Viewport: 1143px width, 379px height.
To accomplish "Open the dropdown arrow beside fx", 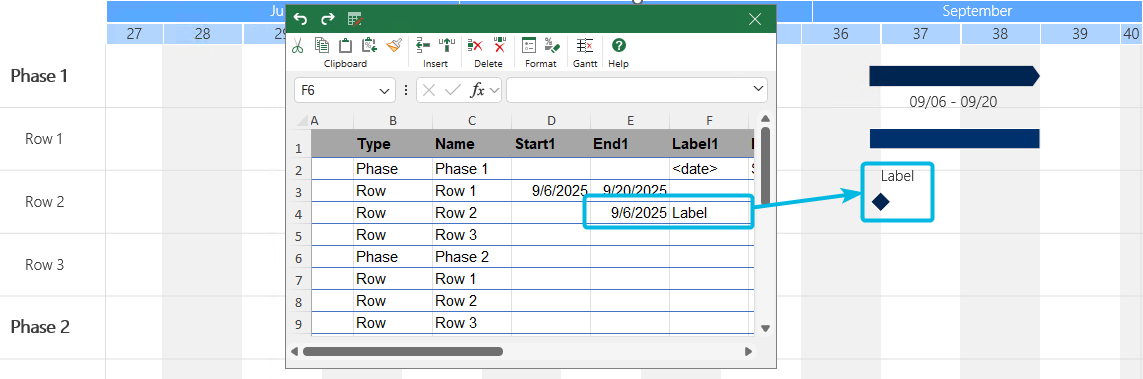I will coord(495,90).
